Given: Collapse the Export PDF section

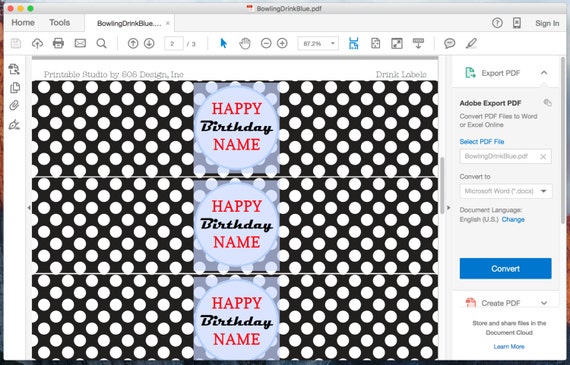Looking at the screenshot, I should click(543, 73).
